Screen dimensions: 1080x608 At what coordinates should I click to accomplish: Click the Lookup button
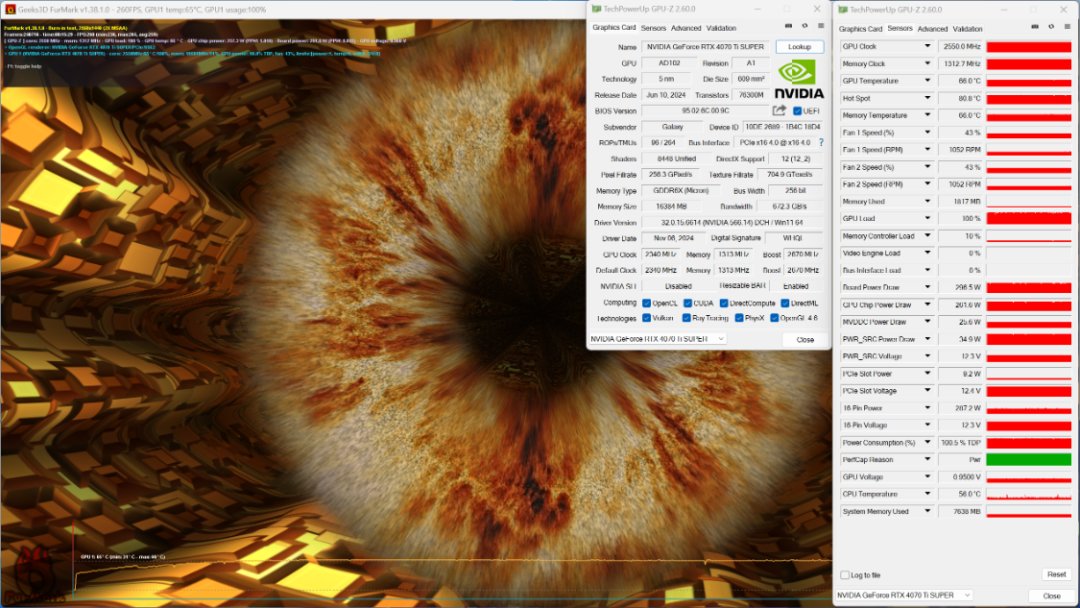point(799,47)
